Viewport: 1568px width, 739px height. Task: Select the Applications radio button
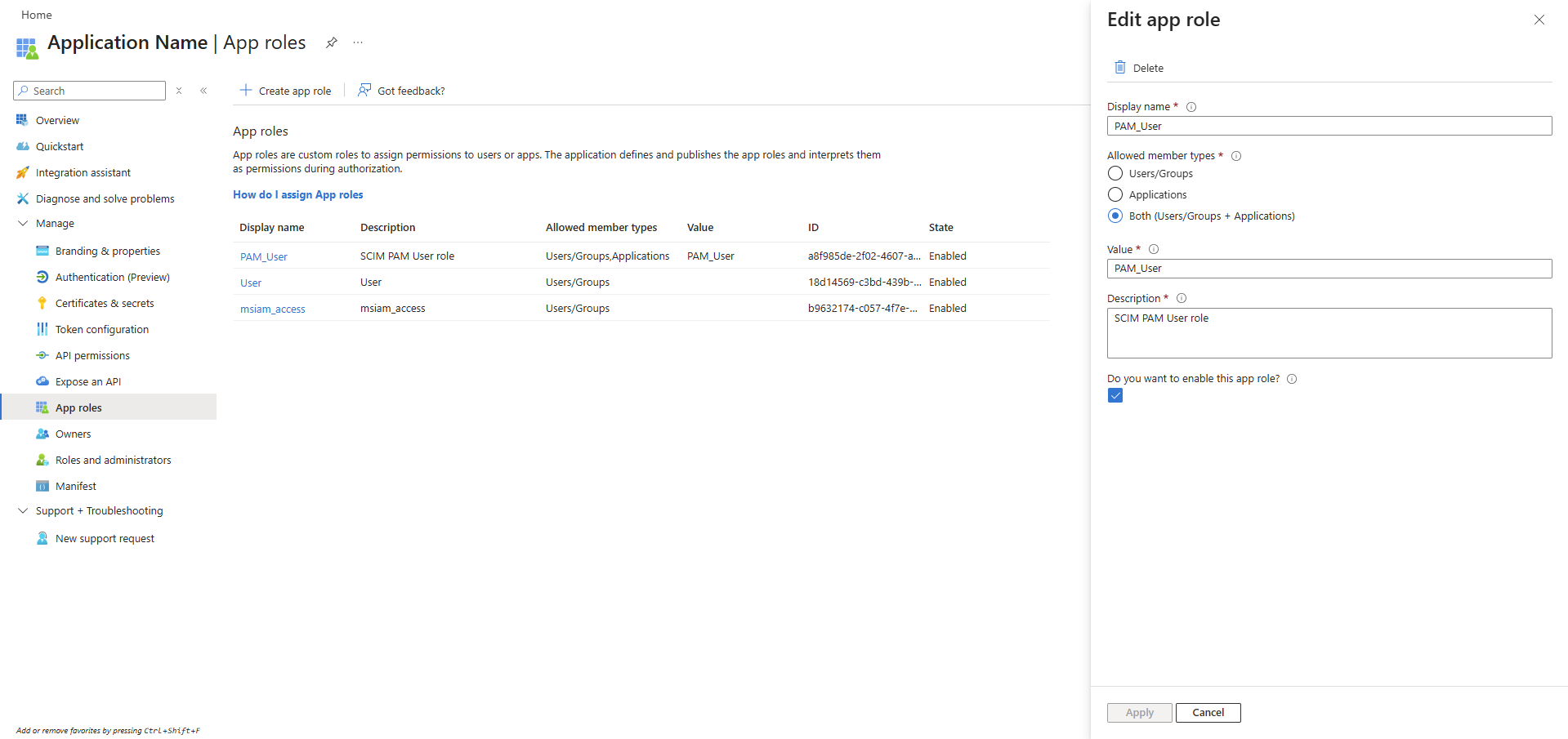click(x=1115, y=194)
